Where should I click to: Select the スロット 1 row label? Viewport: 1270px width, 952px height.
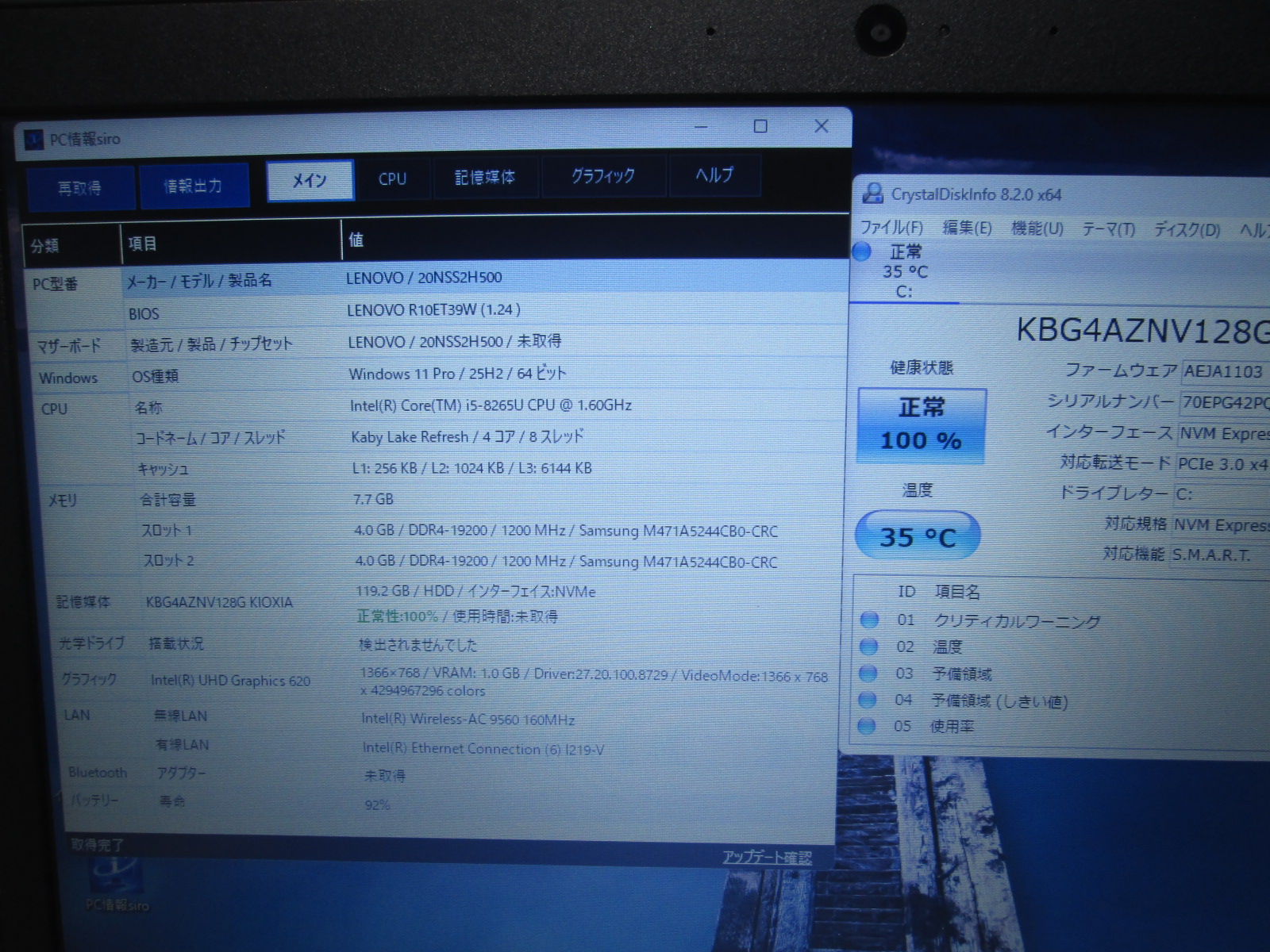tap(167, 530)
